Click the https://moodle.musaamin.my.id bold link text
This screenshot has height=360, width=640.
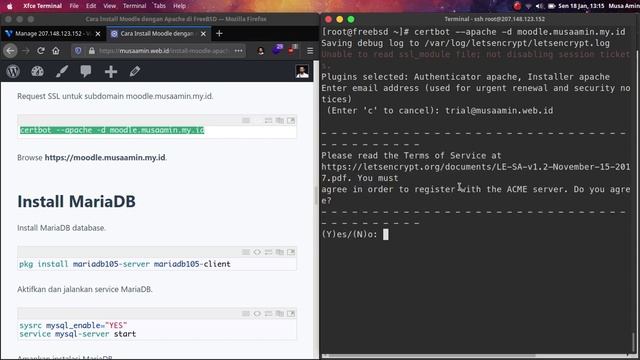pos(105,157)
